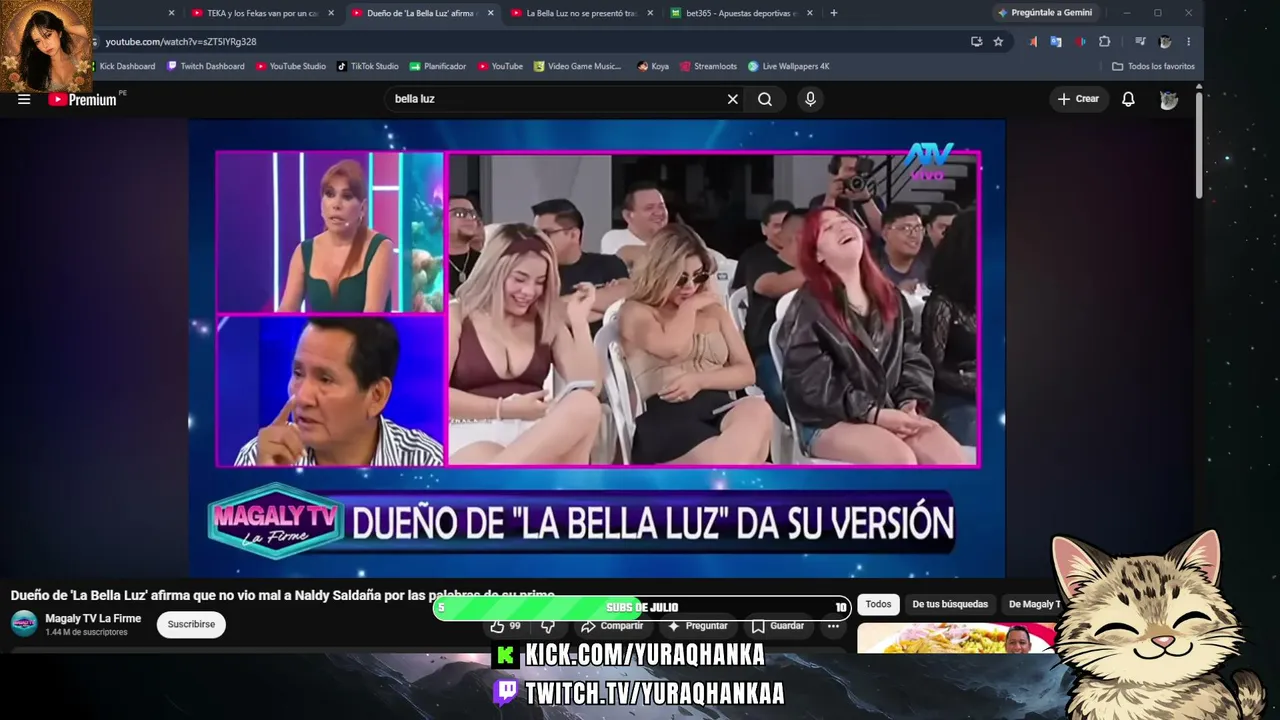Select the 'De Magaly T...' chip
Screen dimensions: 1280x720
1034,604
